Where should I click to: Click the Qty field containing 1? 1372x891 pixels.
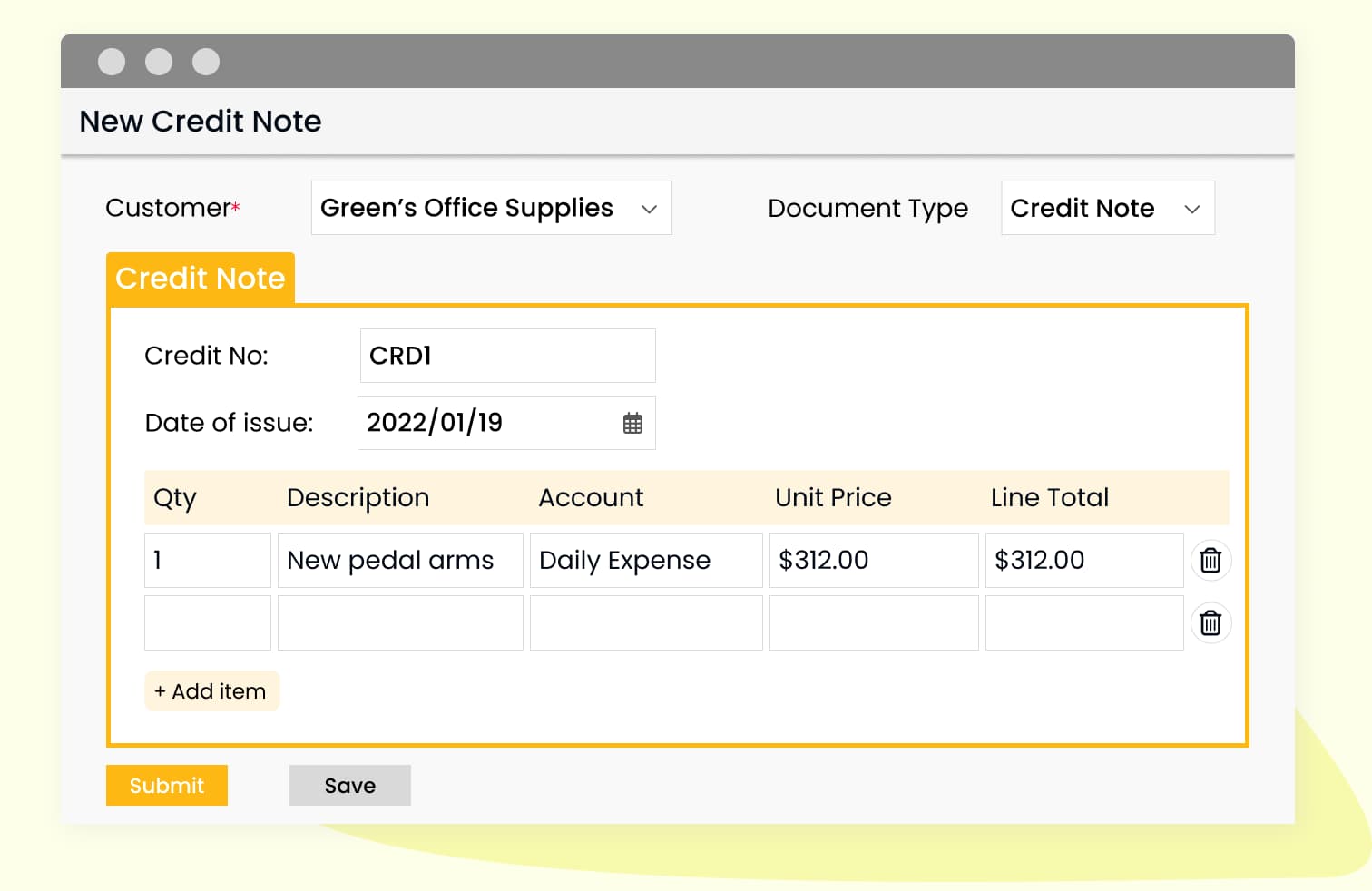coord(207,561)
